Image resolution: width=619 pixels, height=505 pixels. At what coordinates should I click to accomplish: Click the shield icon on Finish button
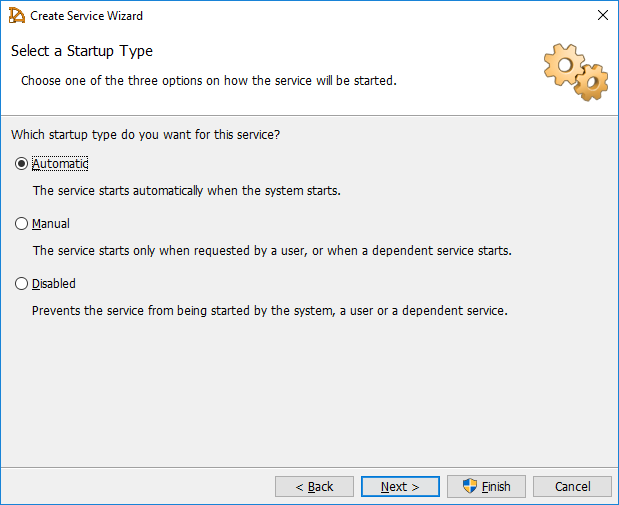pos(469,486)
